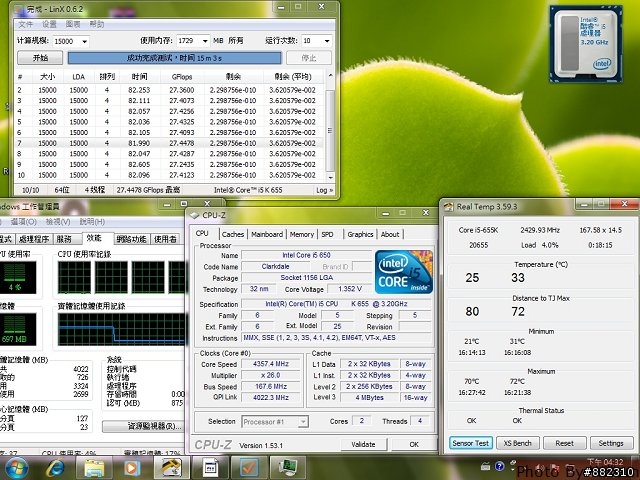Open the 文件 menu in LinX
This screenshot has width=640, height=480.
pos(25,24)
